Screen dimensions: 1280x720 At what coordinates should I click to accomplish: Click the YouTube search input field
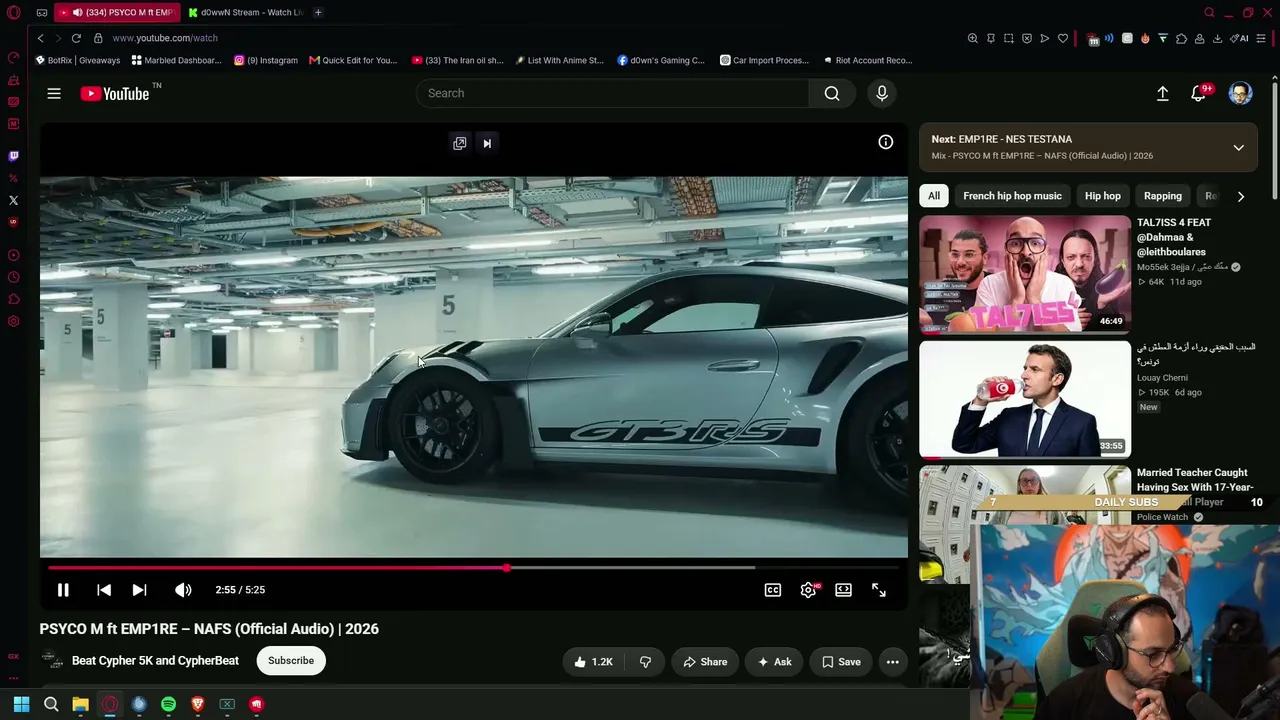612,93
